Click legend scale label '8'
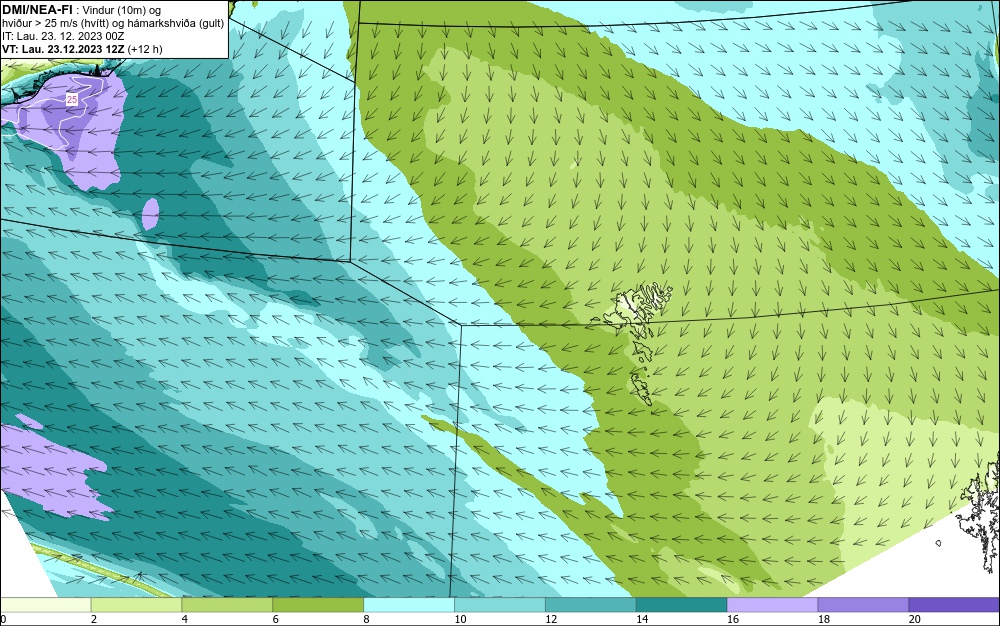The height and width of the screenshot is (626, 1000). point(366,619)
